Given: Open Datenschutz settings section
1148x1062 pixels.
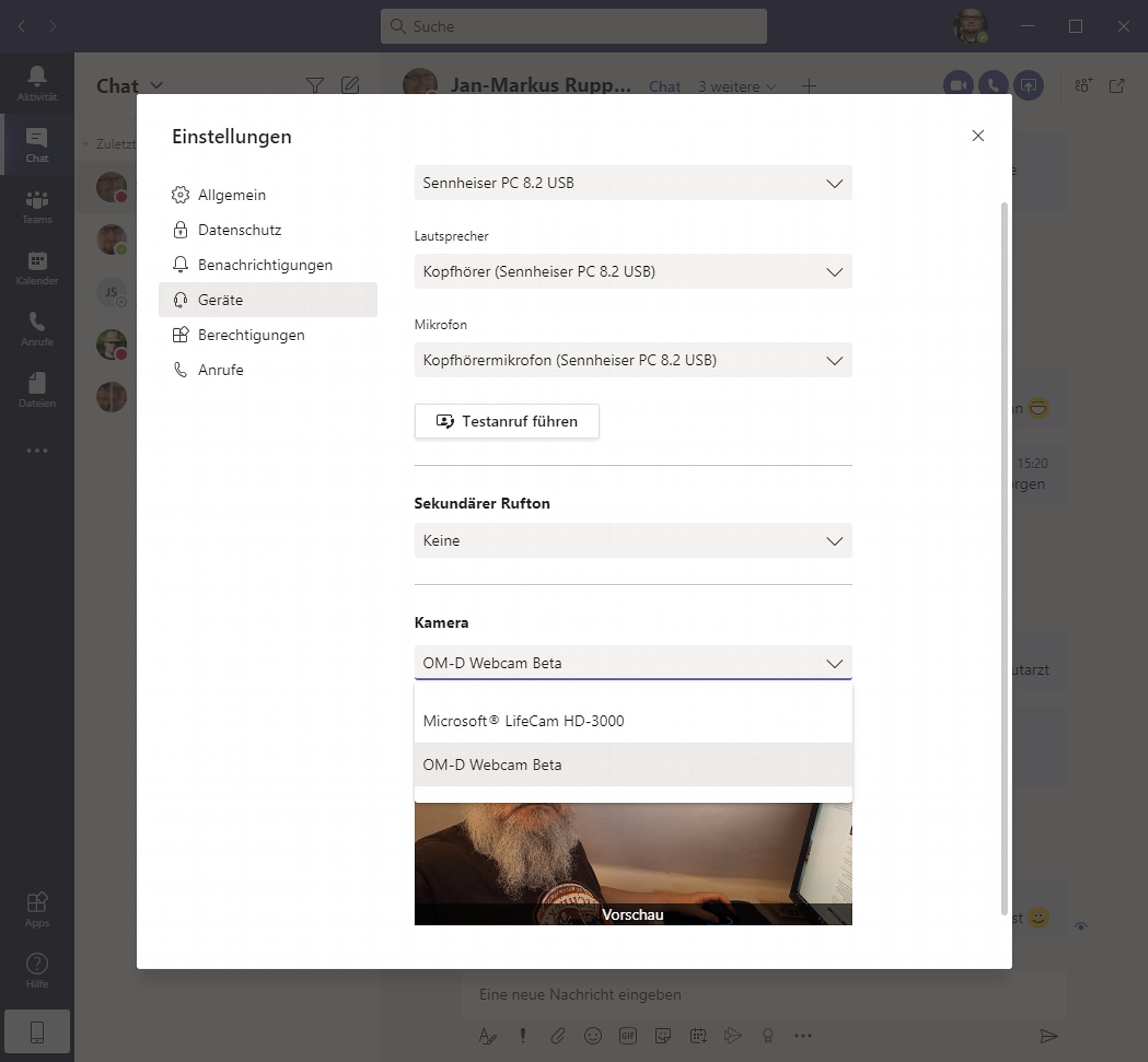Looking at the screenshot, I should coord(239,230).
